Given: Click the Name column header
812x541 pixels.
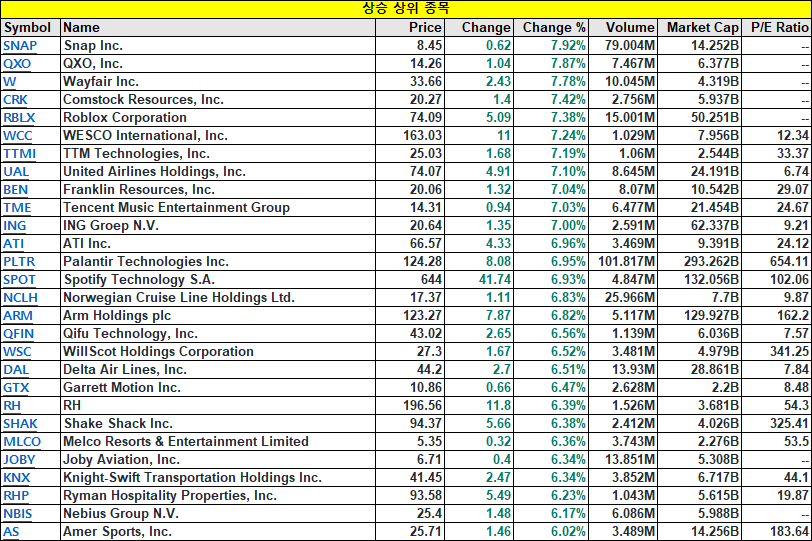Looking at the screenshot, I should [218, 27].
